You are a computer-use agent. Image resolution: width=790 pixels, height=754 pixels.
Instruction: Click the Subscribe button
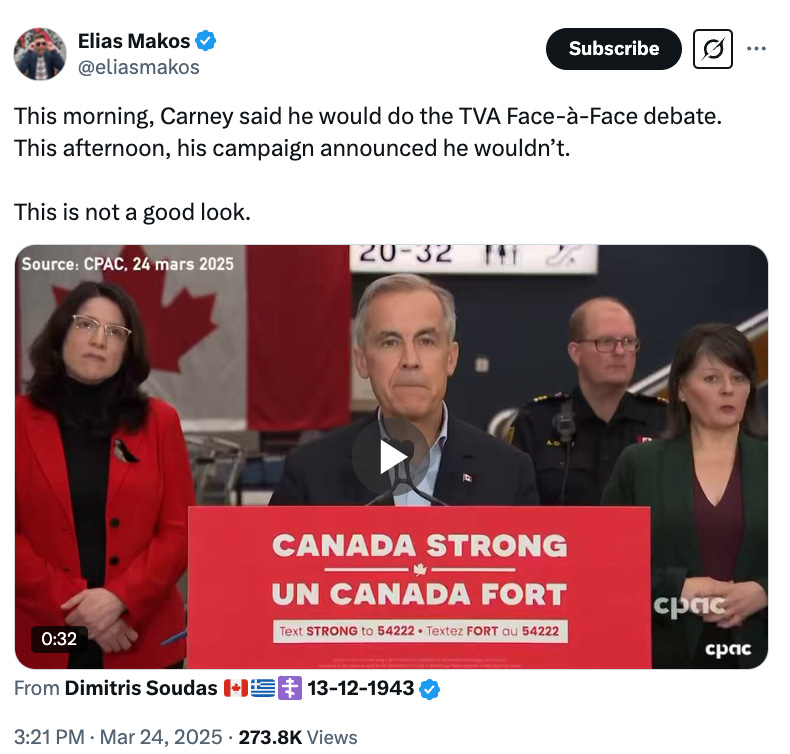click(613, 49)
